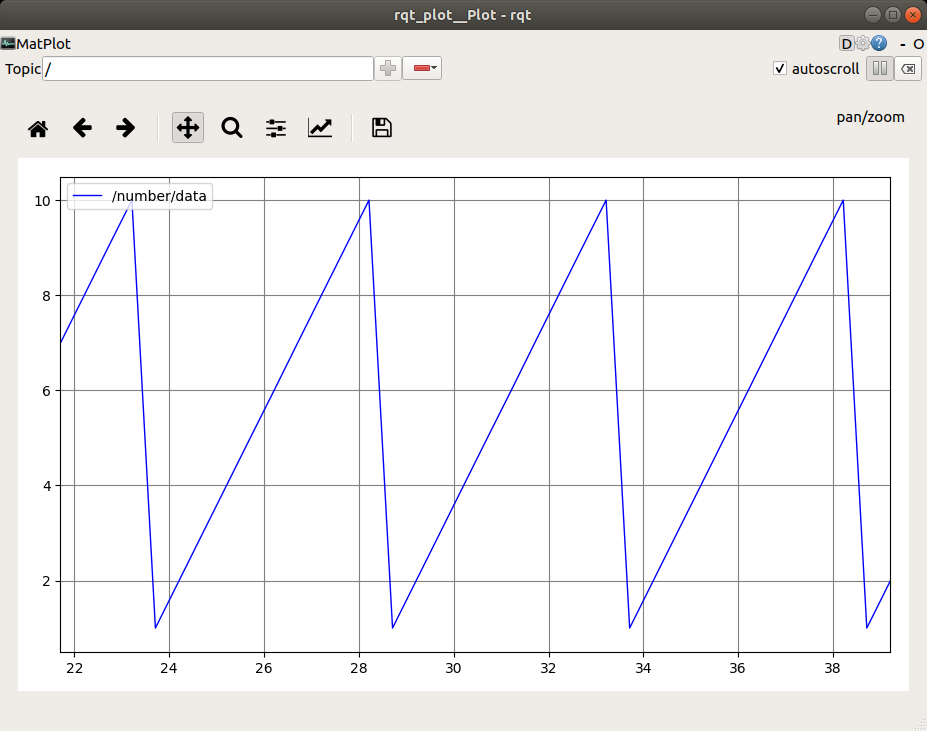Click the clear plot backspace button
This screenshot has width=927, height=731.
(908, 68)
